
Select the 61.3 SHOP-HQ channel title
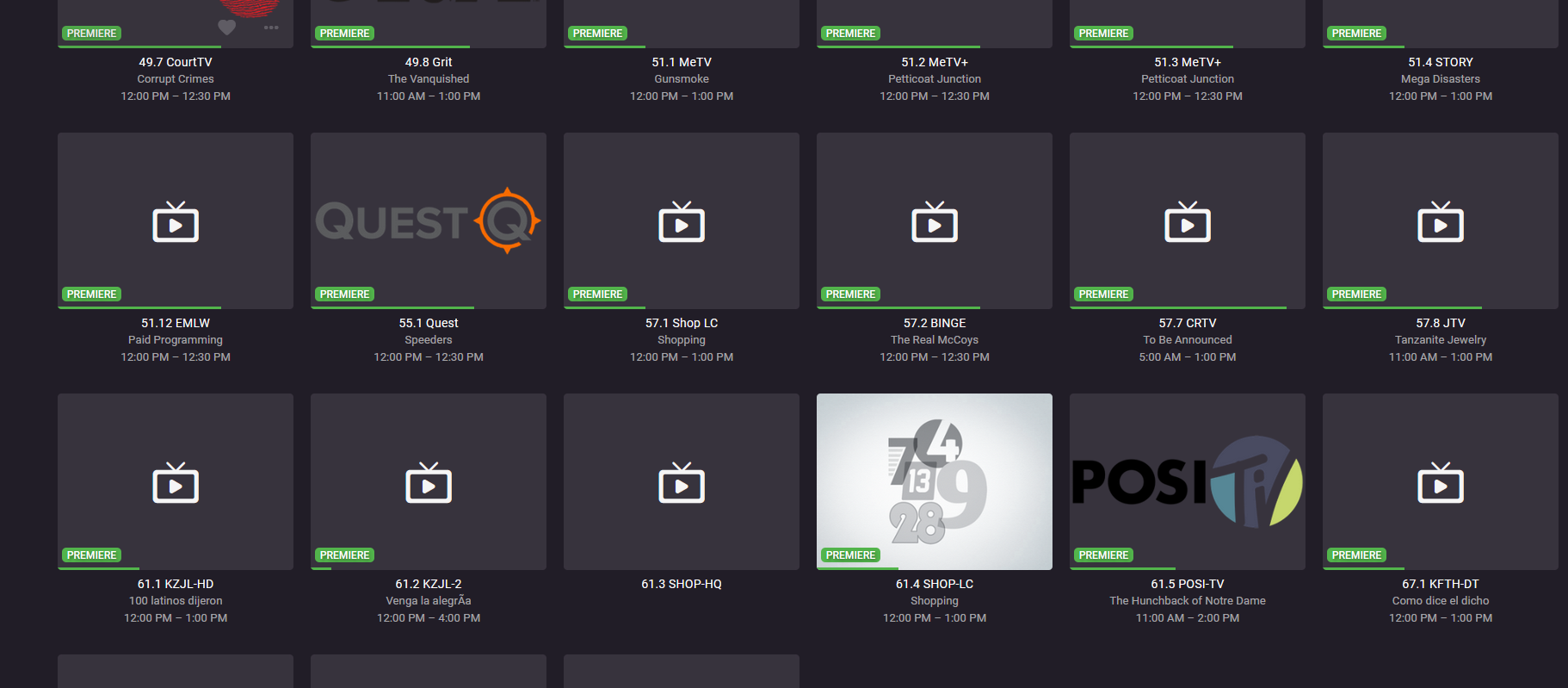(x=682, y=584)
